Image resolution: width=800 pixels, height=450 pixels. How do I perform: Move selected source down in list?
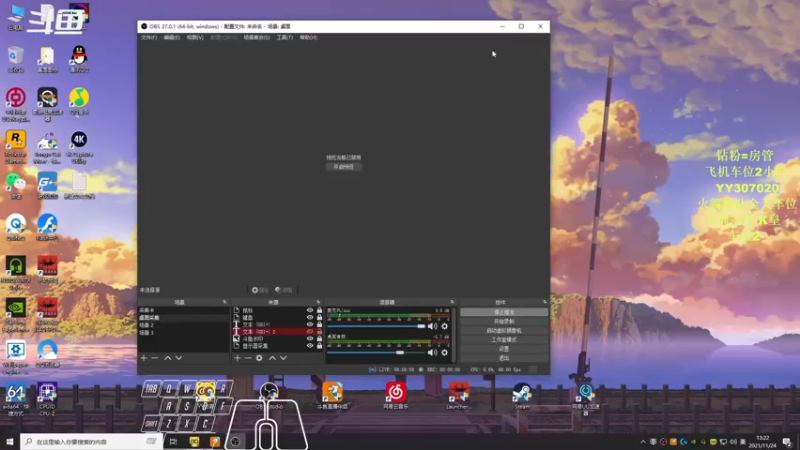coord(283,358)
